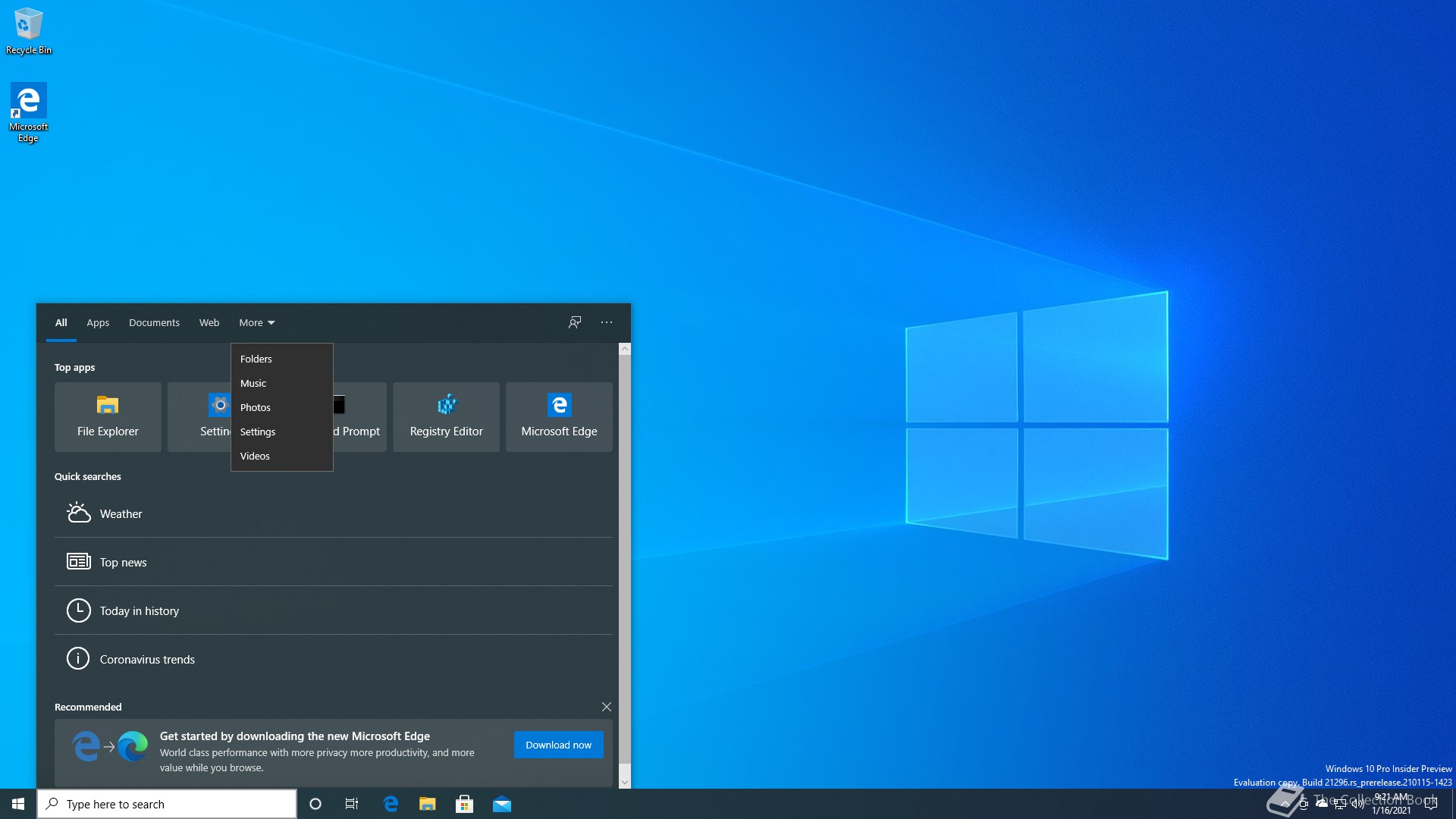Open network status tray icon
Image resolution: width=1456 pixels, height=819 pixels.
click(1340, 804)
